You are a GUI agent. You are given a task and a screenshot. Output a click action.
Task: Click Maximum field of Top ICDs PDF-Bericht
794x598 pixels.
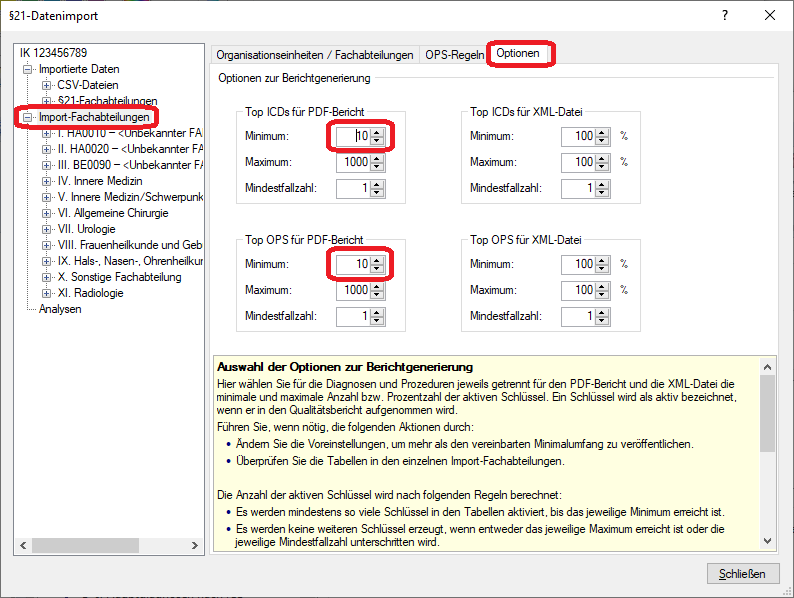pos(353,162)
